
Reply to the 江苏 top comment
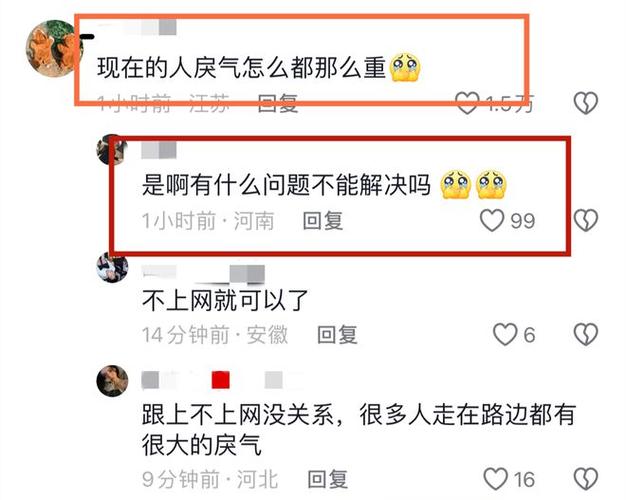(x=277, y=103)
